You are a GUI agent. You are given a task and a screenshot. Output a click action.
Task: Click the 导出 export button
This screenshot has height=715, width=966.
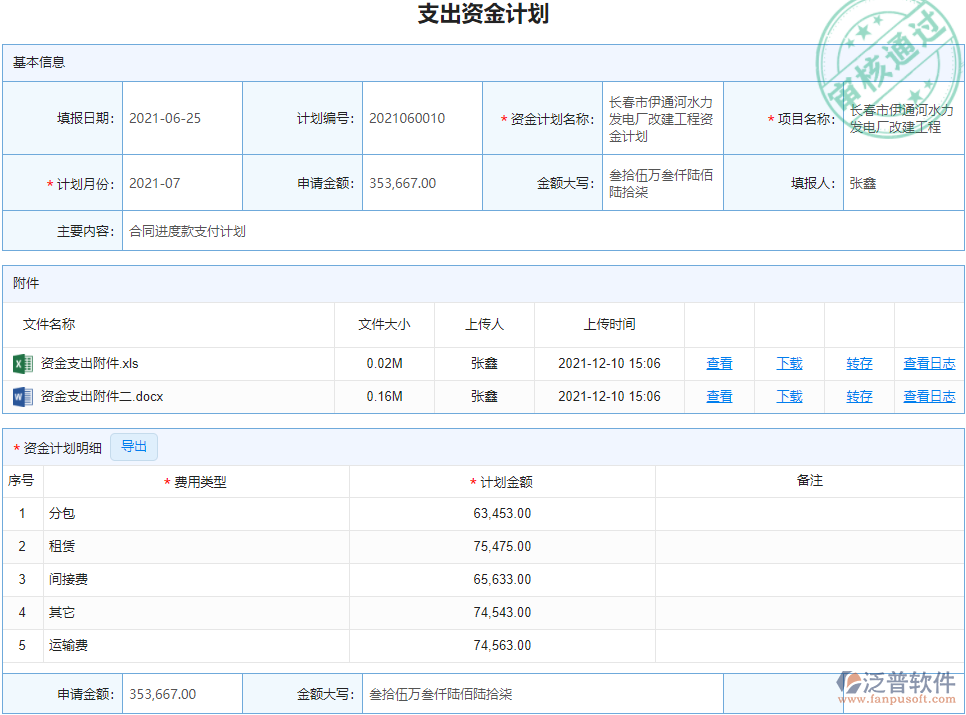pos(134,447)
